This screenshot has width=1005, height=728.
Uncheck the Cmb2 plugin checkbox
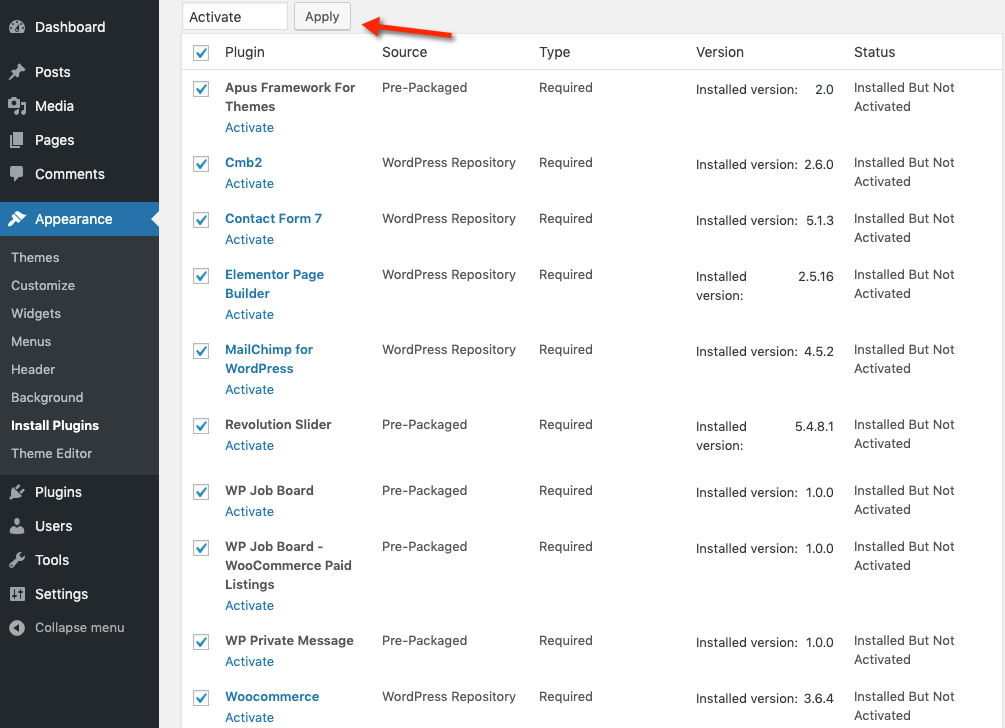point(201,164)
